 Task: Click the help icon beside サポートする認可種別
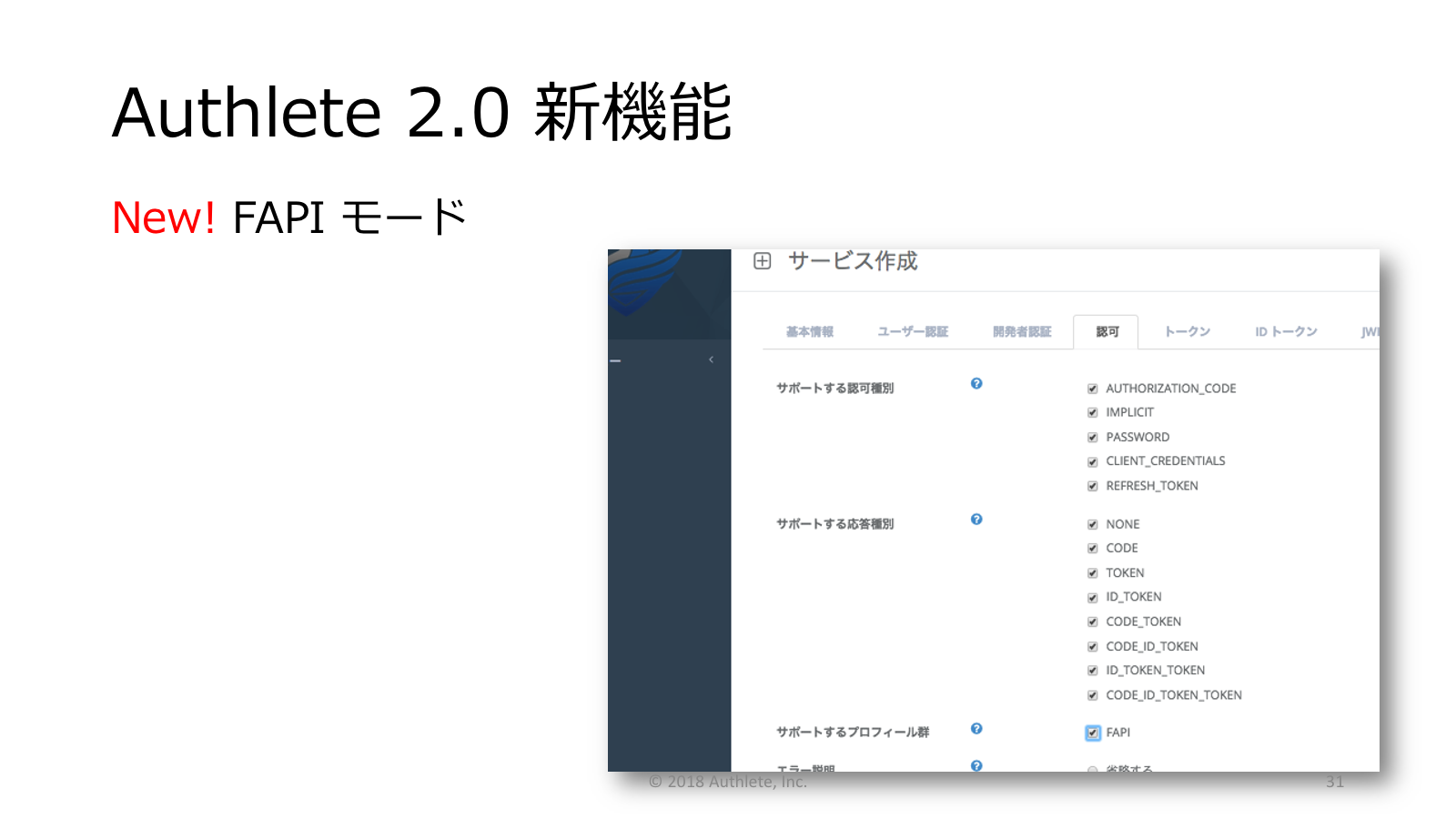tap(976, 384)
